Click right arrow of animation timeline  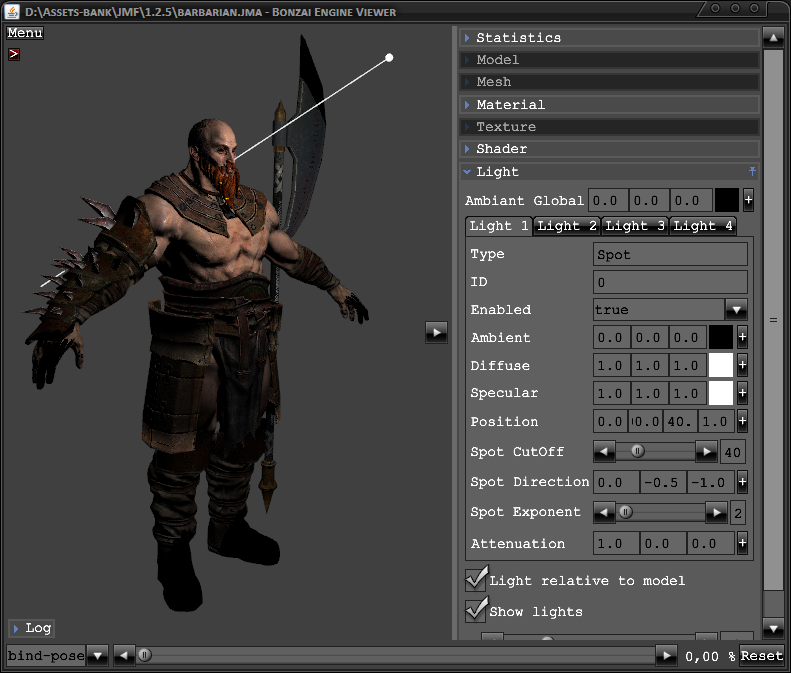(666, 655)
